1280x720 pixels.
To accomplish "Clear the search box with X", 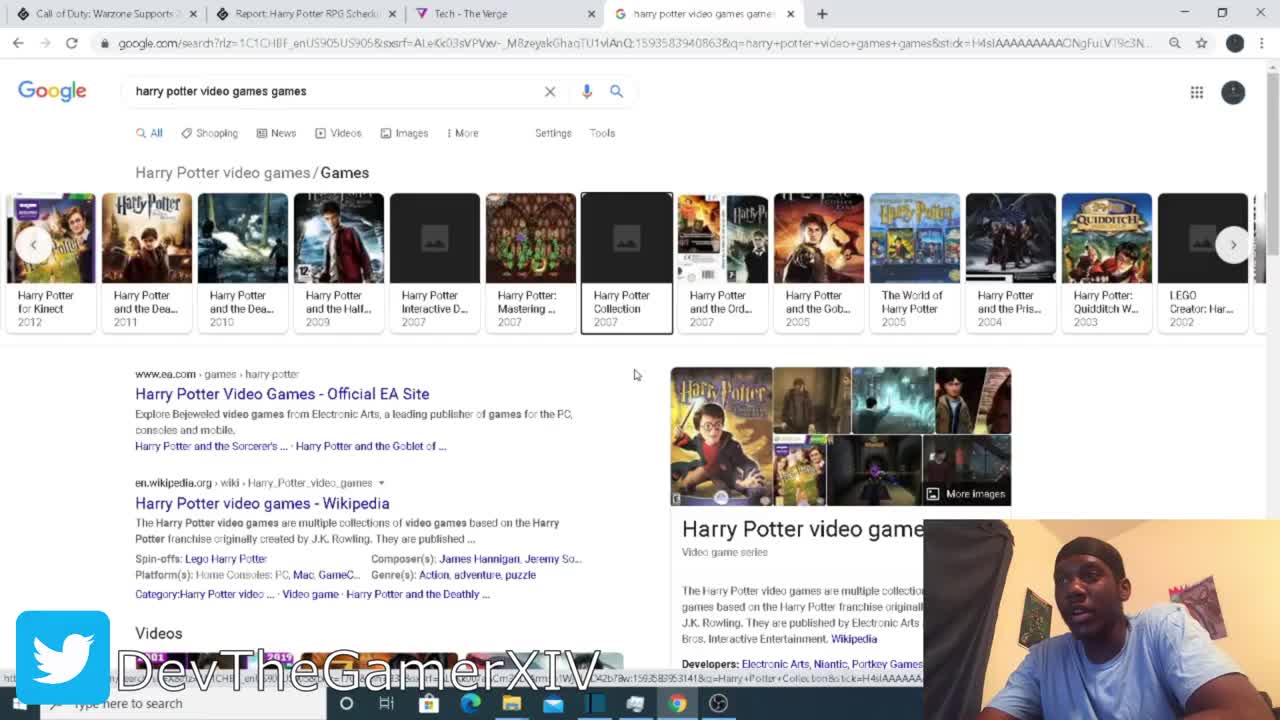I will pyautogui.click(x=550, y=91).
